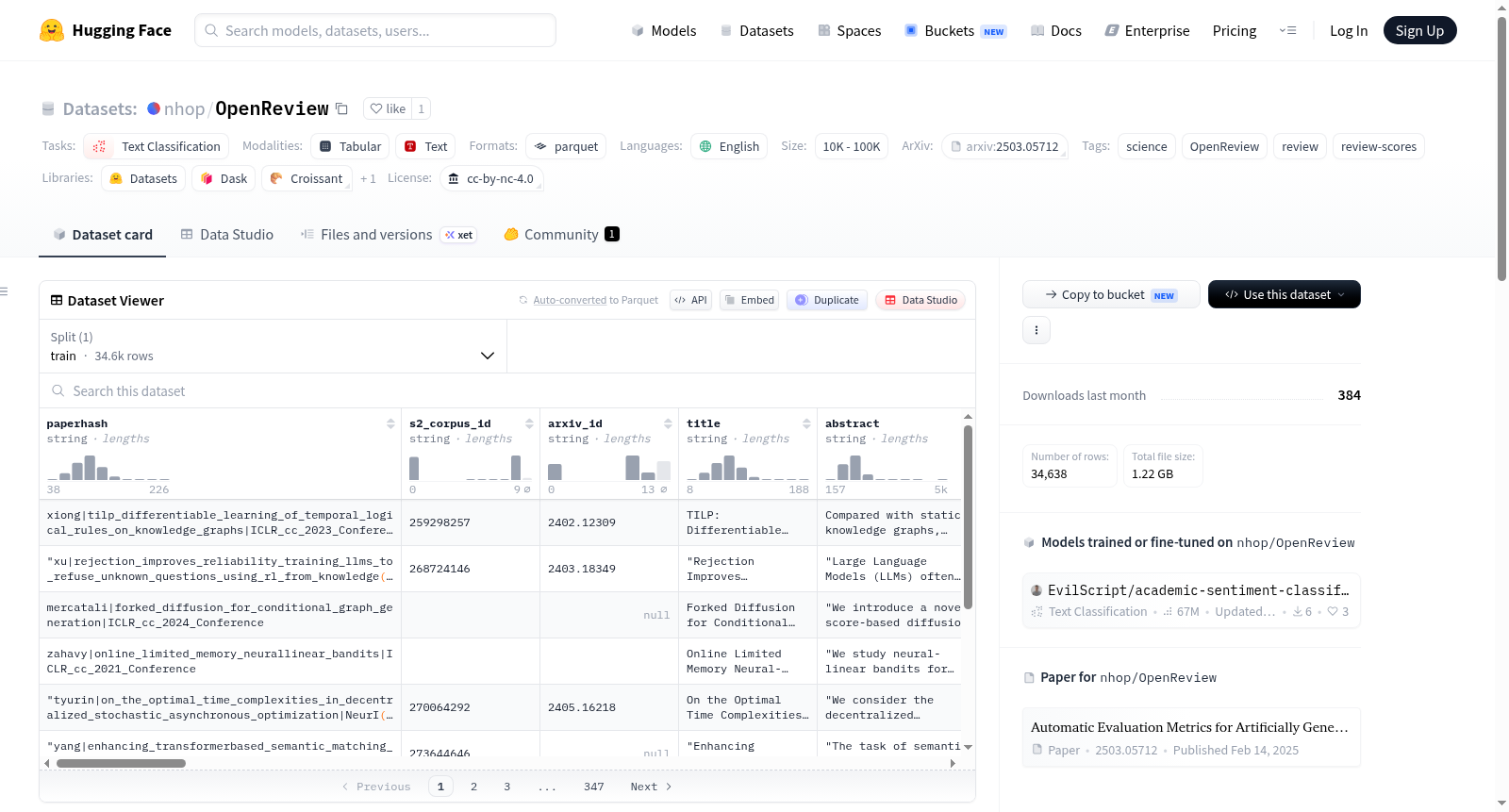Open Data Studio from the viewer header
This screenshot has height=812, width=1509.
coord(920,300)
